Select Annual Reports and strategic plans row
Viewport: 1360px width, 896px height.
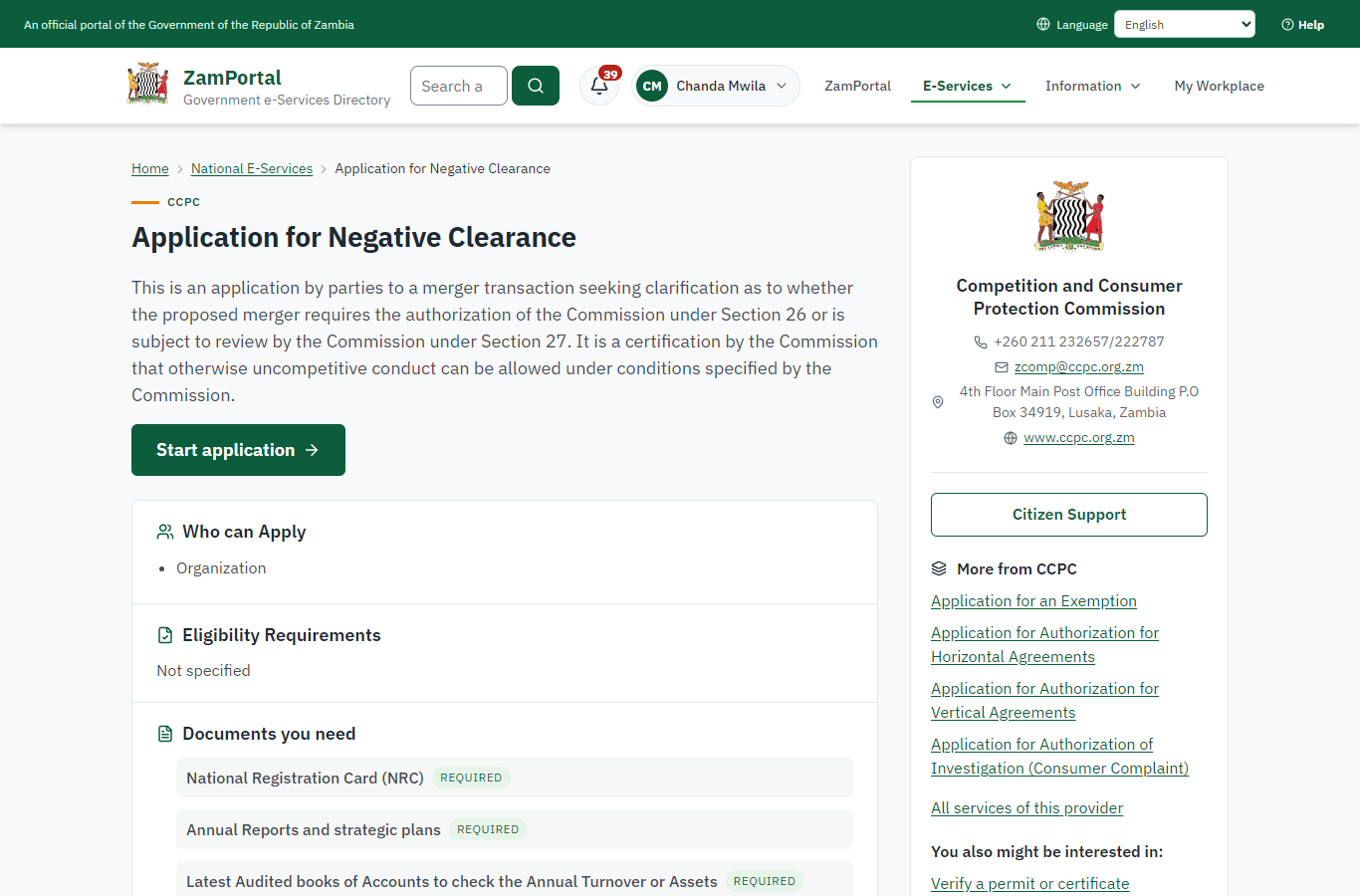coord(515,829)
